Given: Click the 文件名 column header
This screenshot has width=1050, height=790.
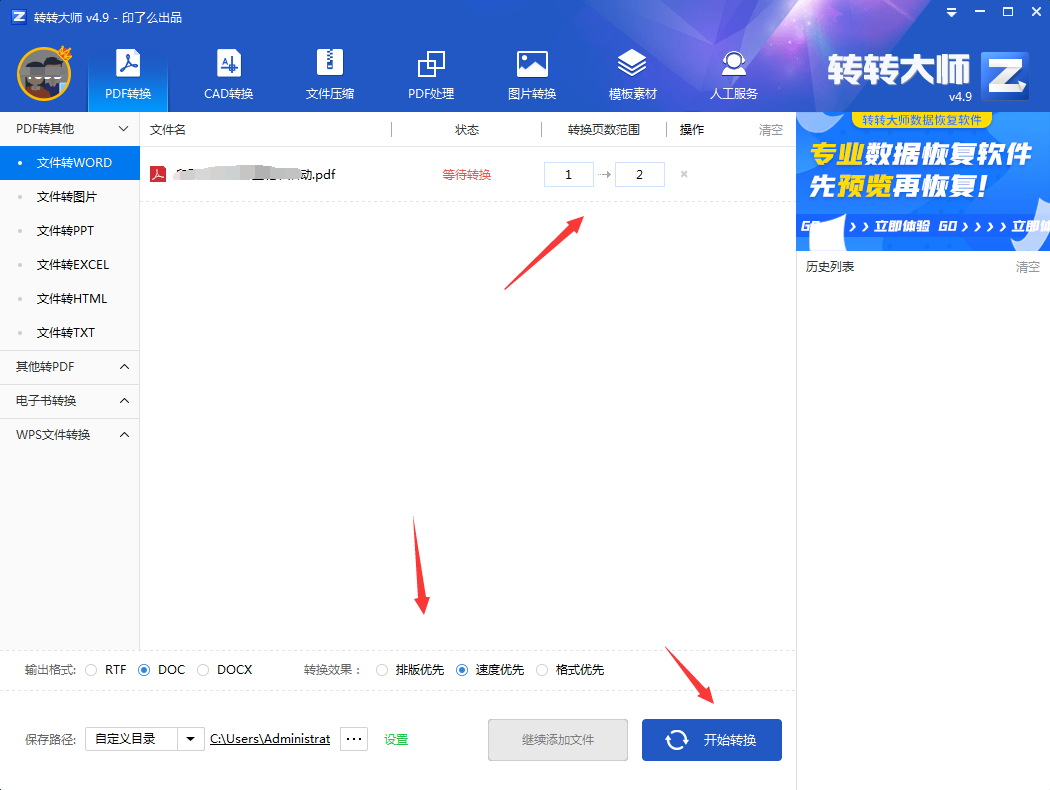Looking at the screenshot, I should pos(167,130).
